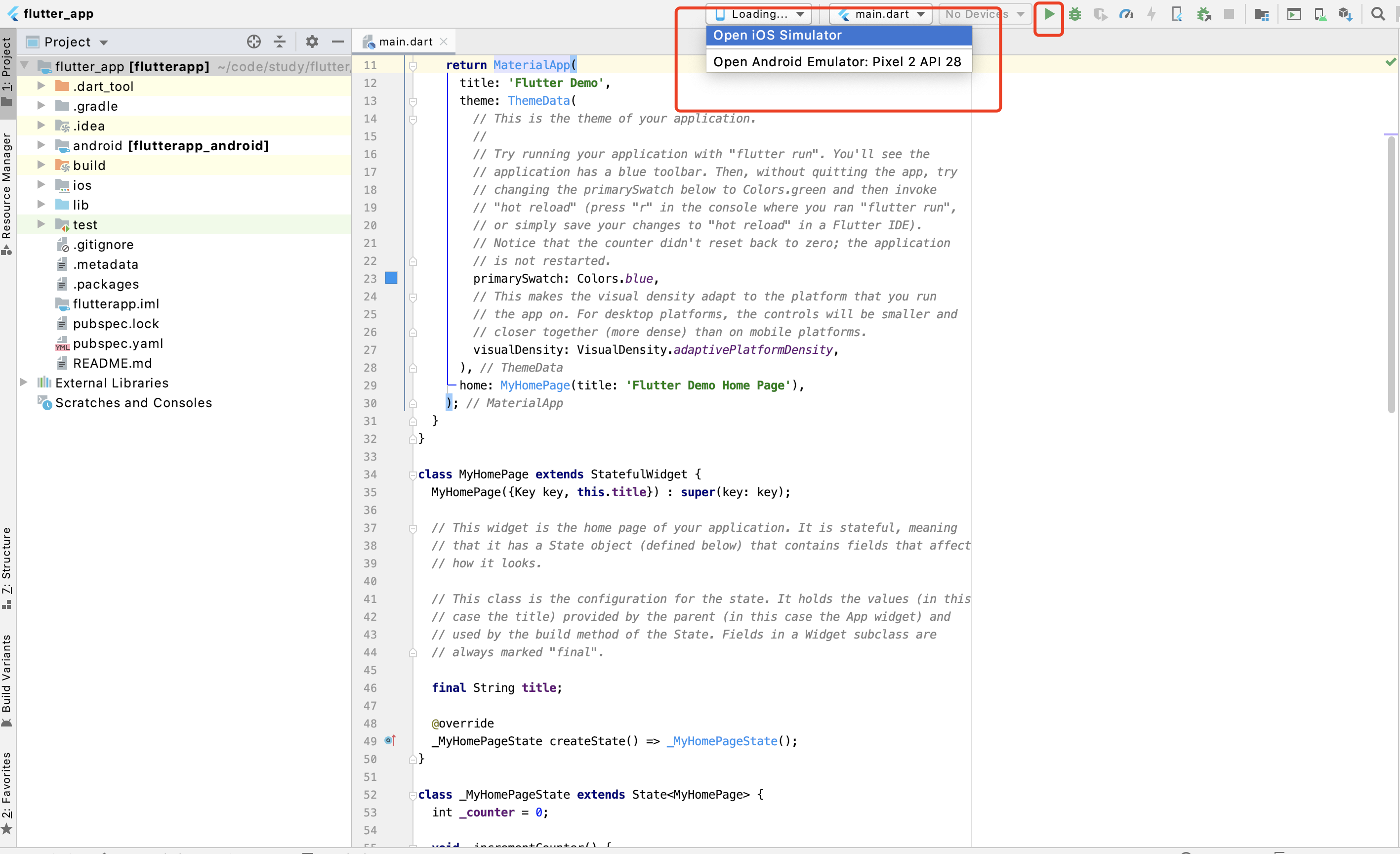The image size is (1400, 854).
Task: Start debugging with the bug icon
Action: pos(1074,14)
